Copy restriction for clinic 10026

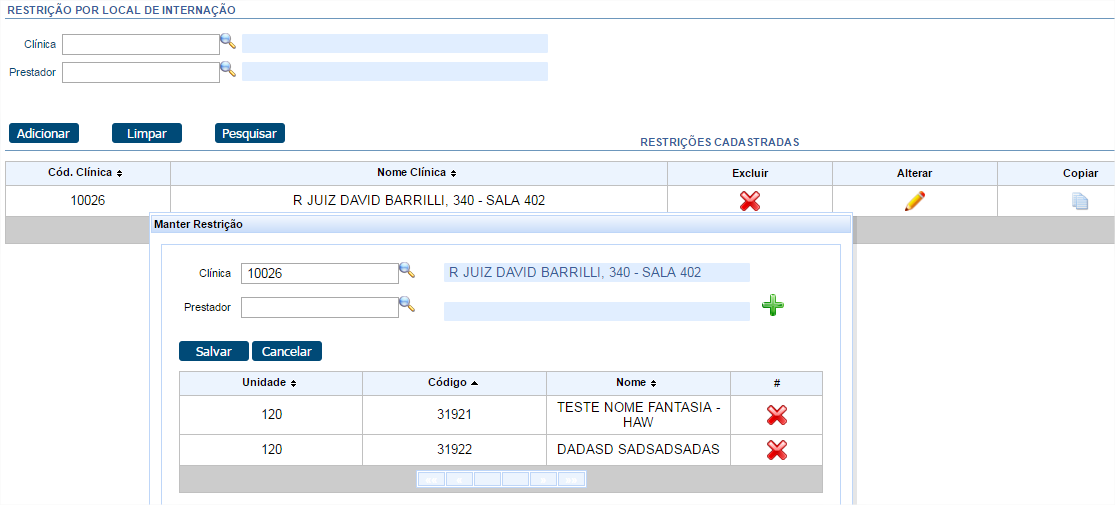tap(1079, 201)
